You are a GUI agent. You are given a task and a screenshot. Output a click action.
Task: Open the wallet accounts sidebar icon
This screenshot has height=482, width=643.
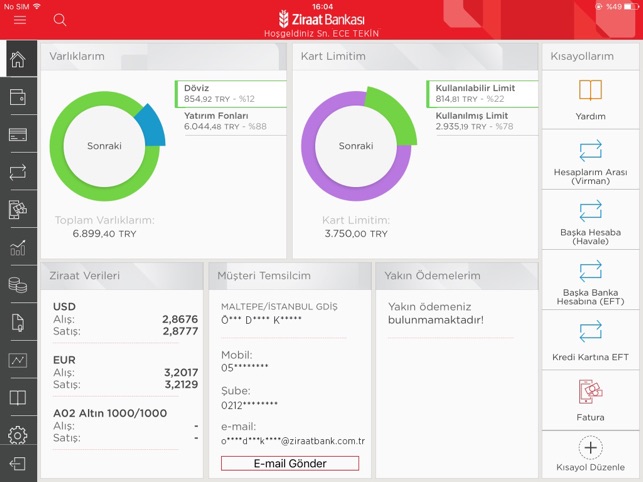[18, 97]
